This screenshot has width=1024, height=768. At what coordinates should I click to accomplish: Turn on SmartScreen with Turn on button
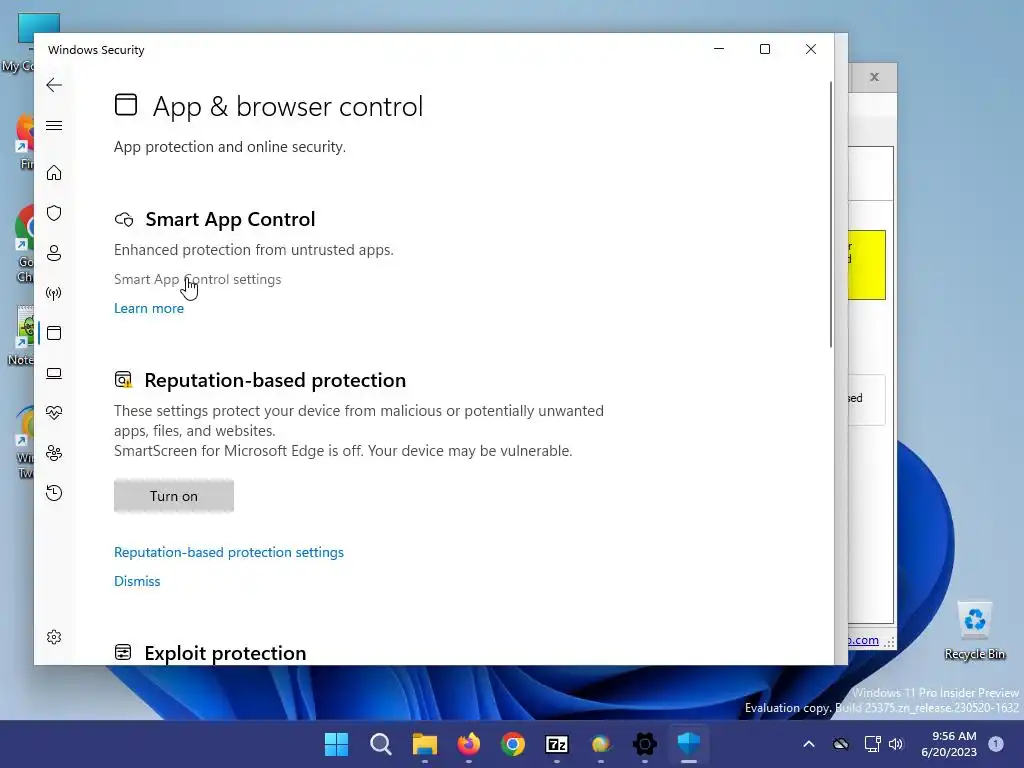174,496
